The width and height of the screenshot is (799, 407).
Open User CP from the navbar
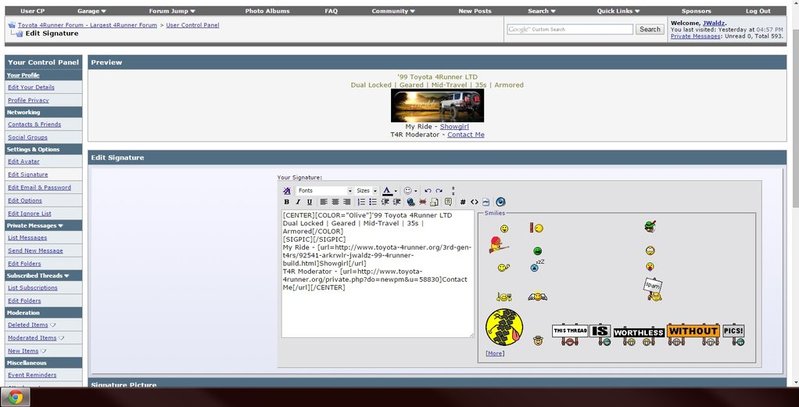[33, 11]
